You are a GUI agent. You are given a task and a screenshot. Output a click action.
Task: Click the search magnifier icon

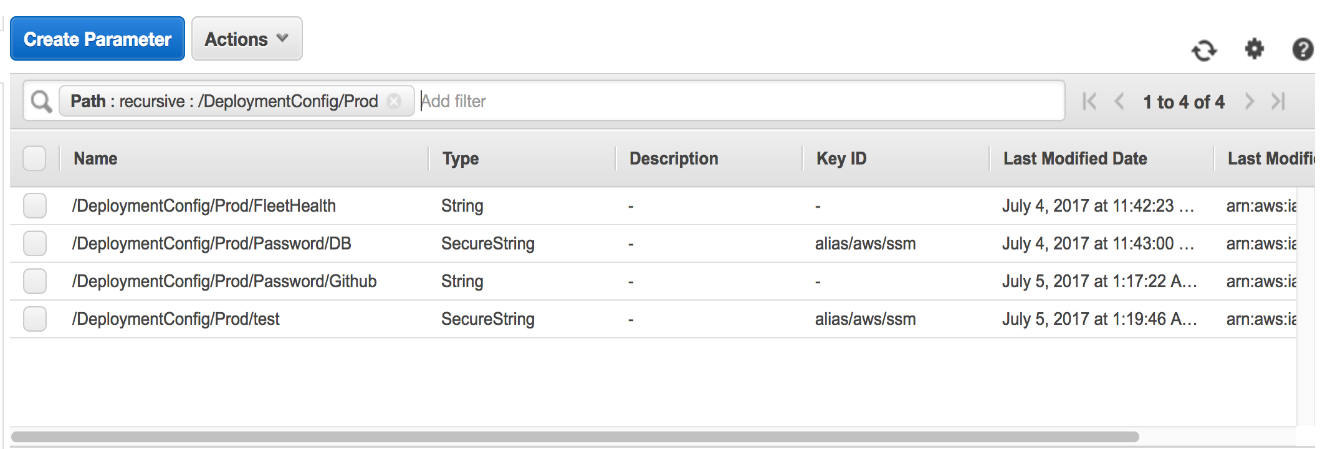(41, 101)
